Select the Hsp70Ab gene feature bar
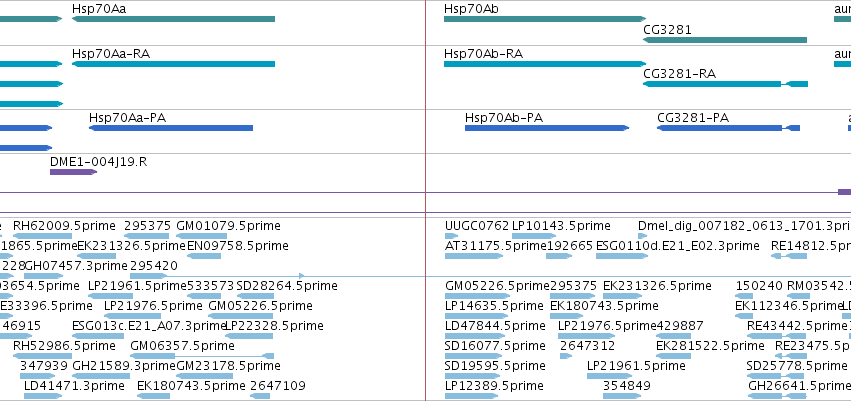The height and width of the screenshot is (401, 851). tap(545, 19)
